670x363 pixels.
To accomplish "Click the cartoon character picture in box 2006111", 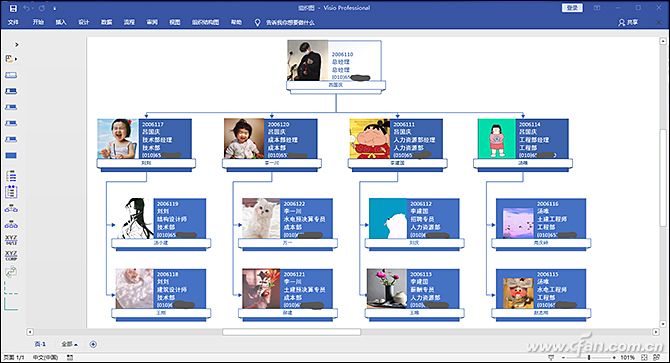I will (x=370, y=139).
